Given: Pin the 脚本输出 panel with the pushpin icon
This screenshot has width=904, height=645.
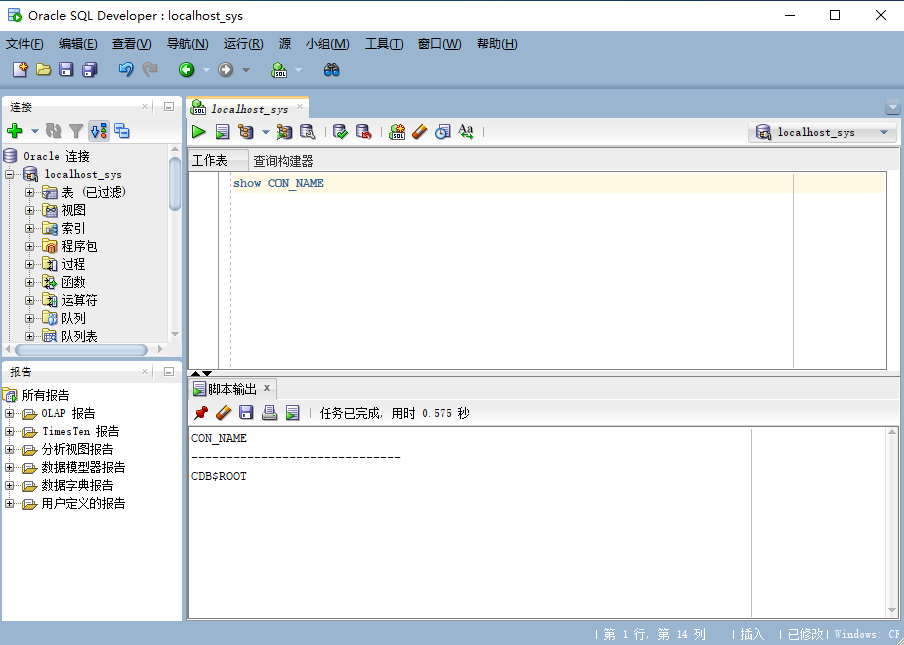Looking at the screenshot, I should [201, 413].
